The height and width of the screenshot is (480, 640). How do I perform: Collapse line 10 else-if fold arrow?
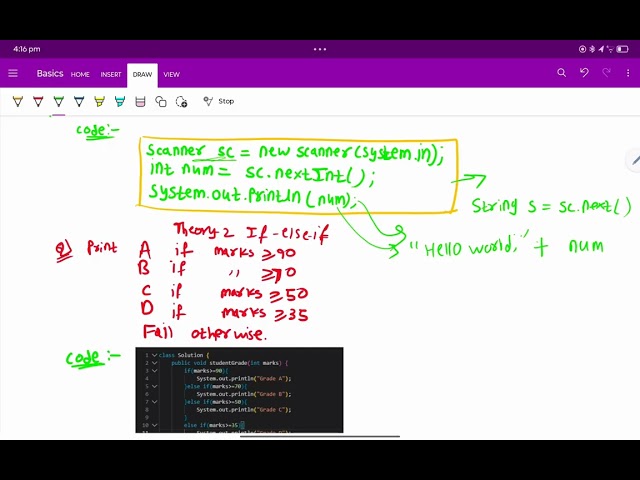click(154, 425)
